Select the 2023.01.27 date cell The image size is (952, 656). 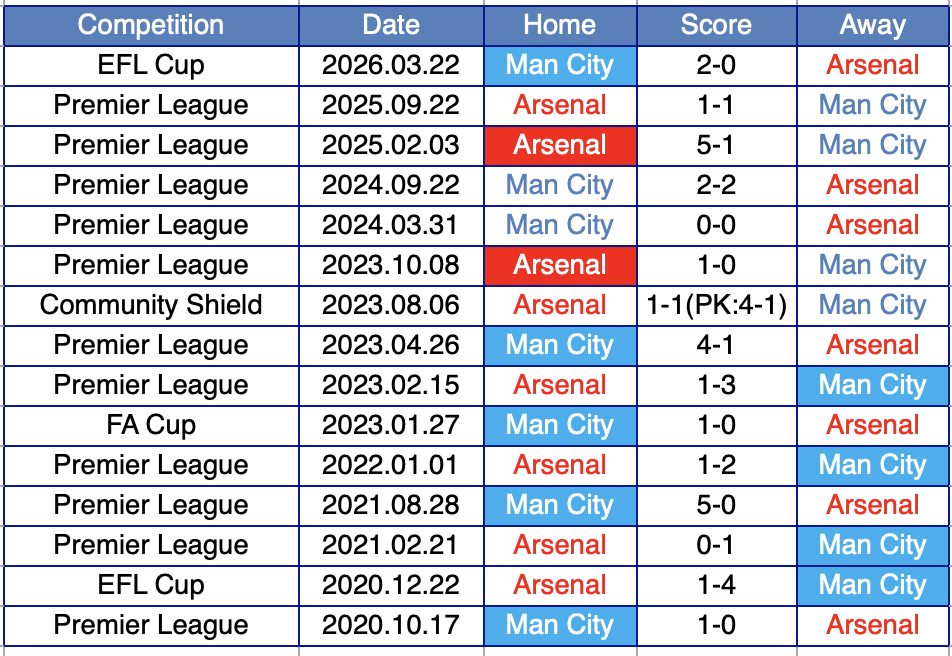coord(391,425)
